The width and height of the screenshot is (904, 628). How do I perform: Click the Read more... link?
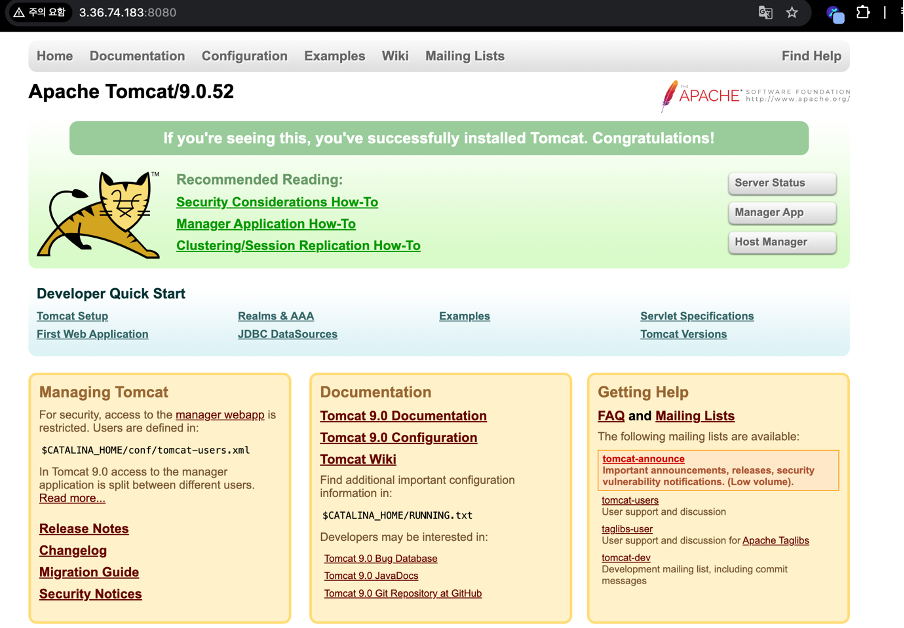(72, 498)
